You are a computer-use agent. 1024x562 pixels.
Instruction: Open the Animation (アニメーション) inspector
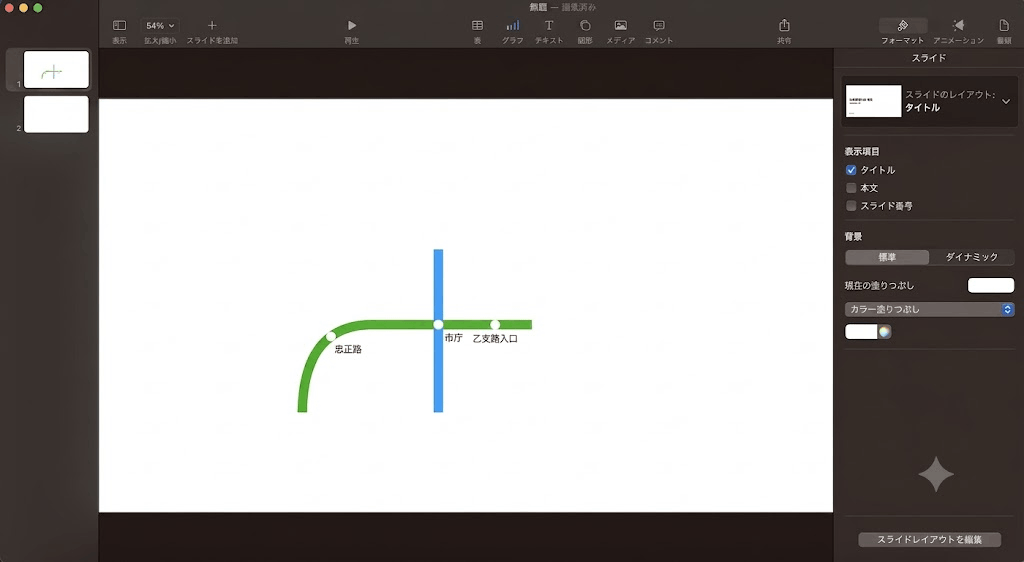pyautogui.click(x=958, y=25)
